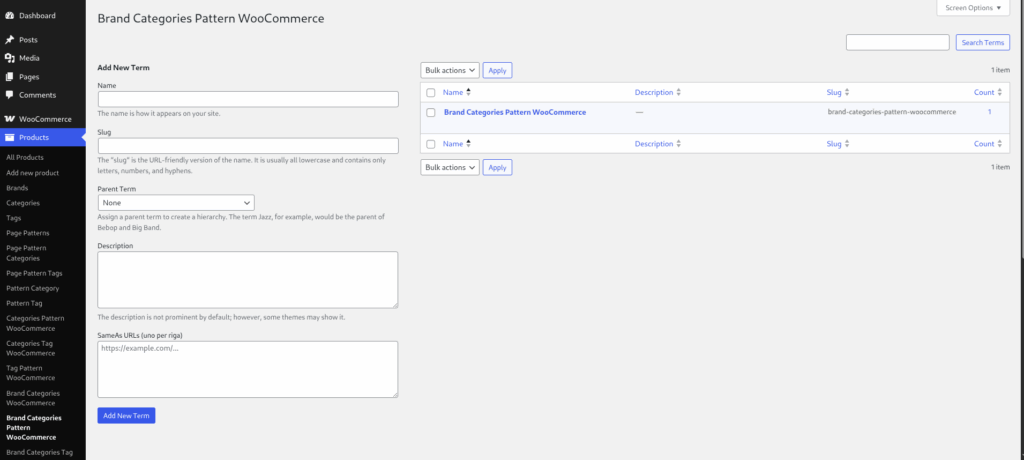Select all terms with header checkbox
Image resolution: width=1024 pixels, height=460 pixels.
431,93
